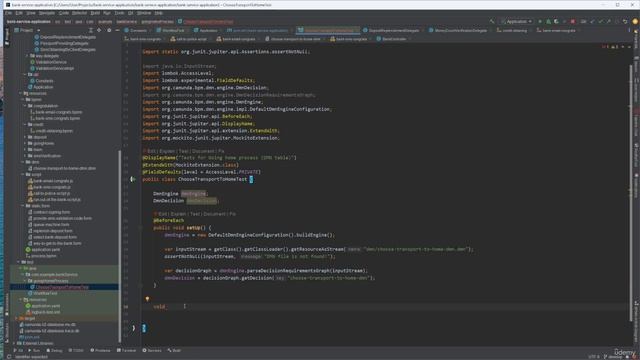Expand the target folder in tree
The height and width of the screenshot is (360, 640).
pos(17,318)
